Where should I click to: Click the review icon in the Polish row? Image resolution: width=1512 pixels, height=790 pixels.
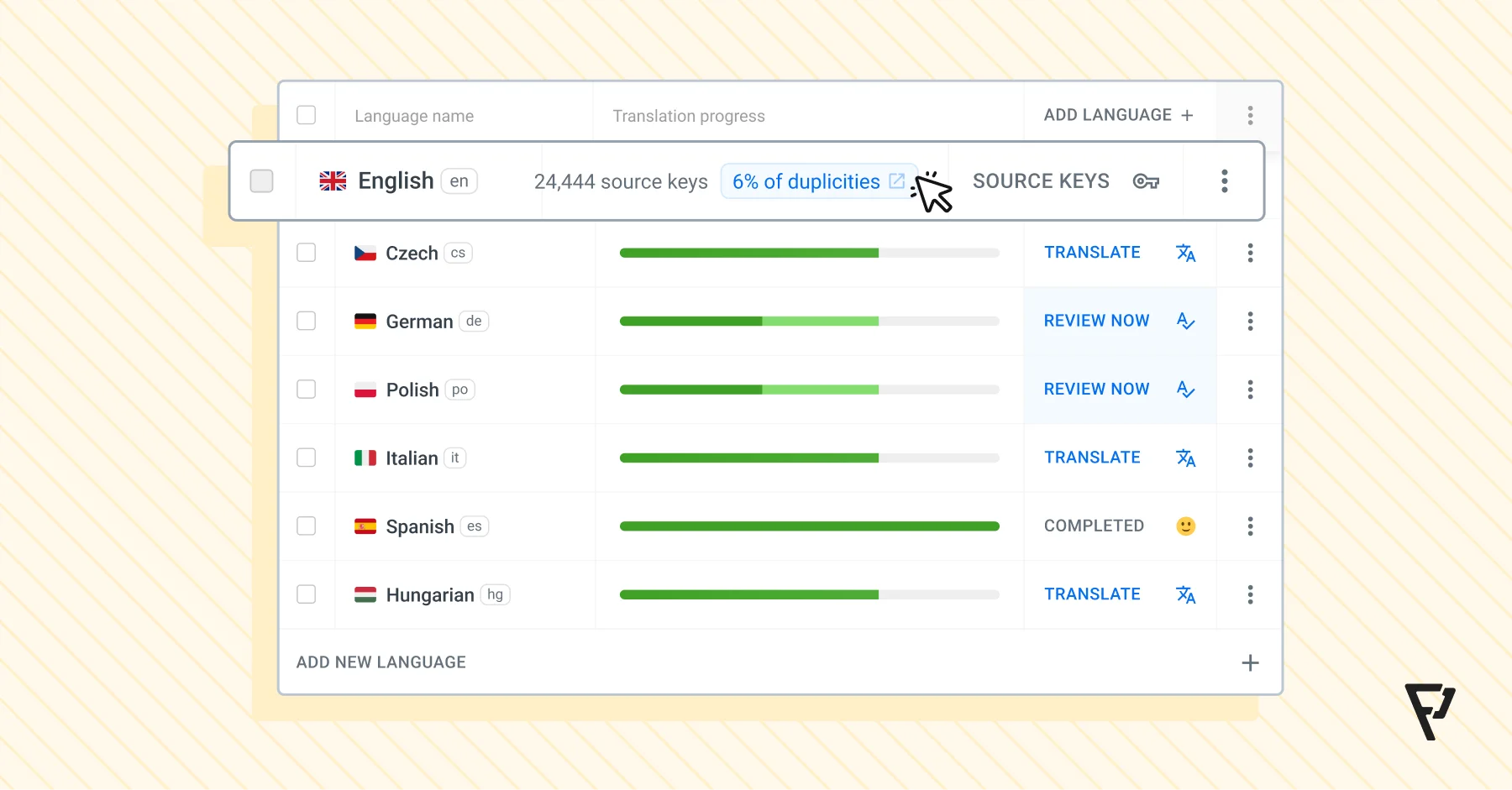point(1185,390)
